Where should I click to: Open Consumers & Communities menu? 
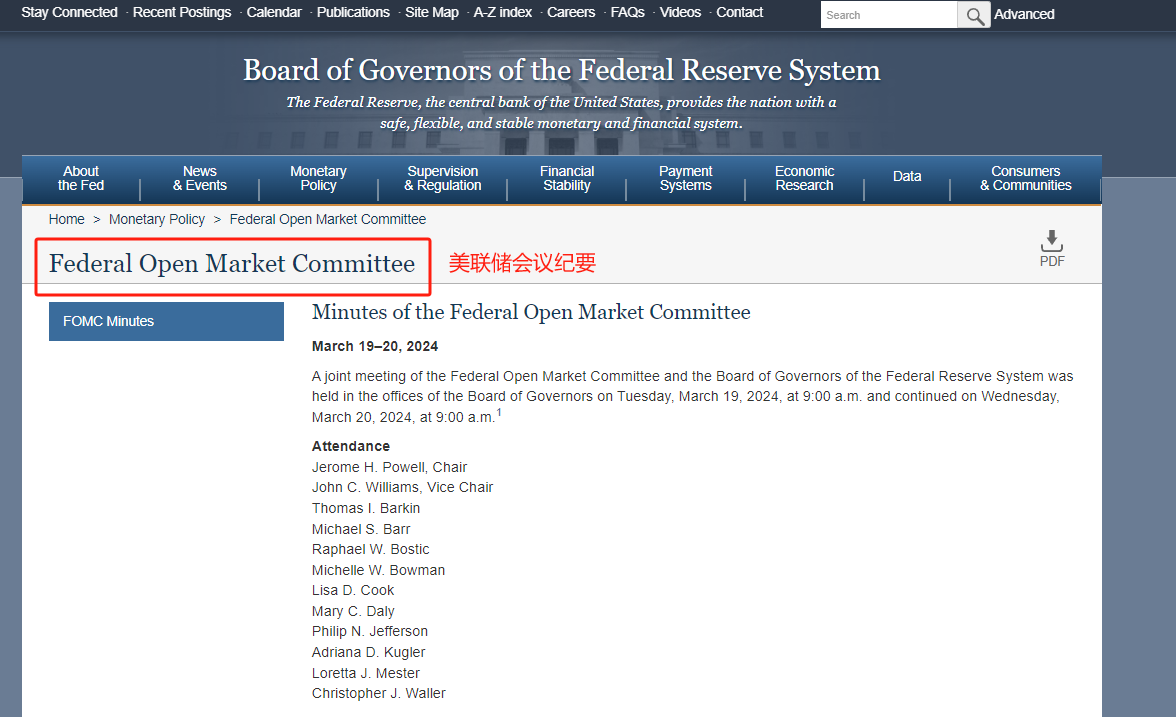coord(1025,179)
